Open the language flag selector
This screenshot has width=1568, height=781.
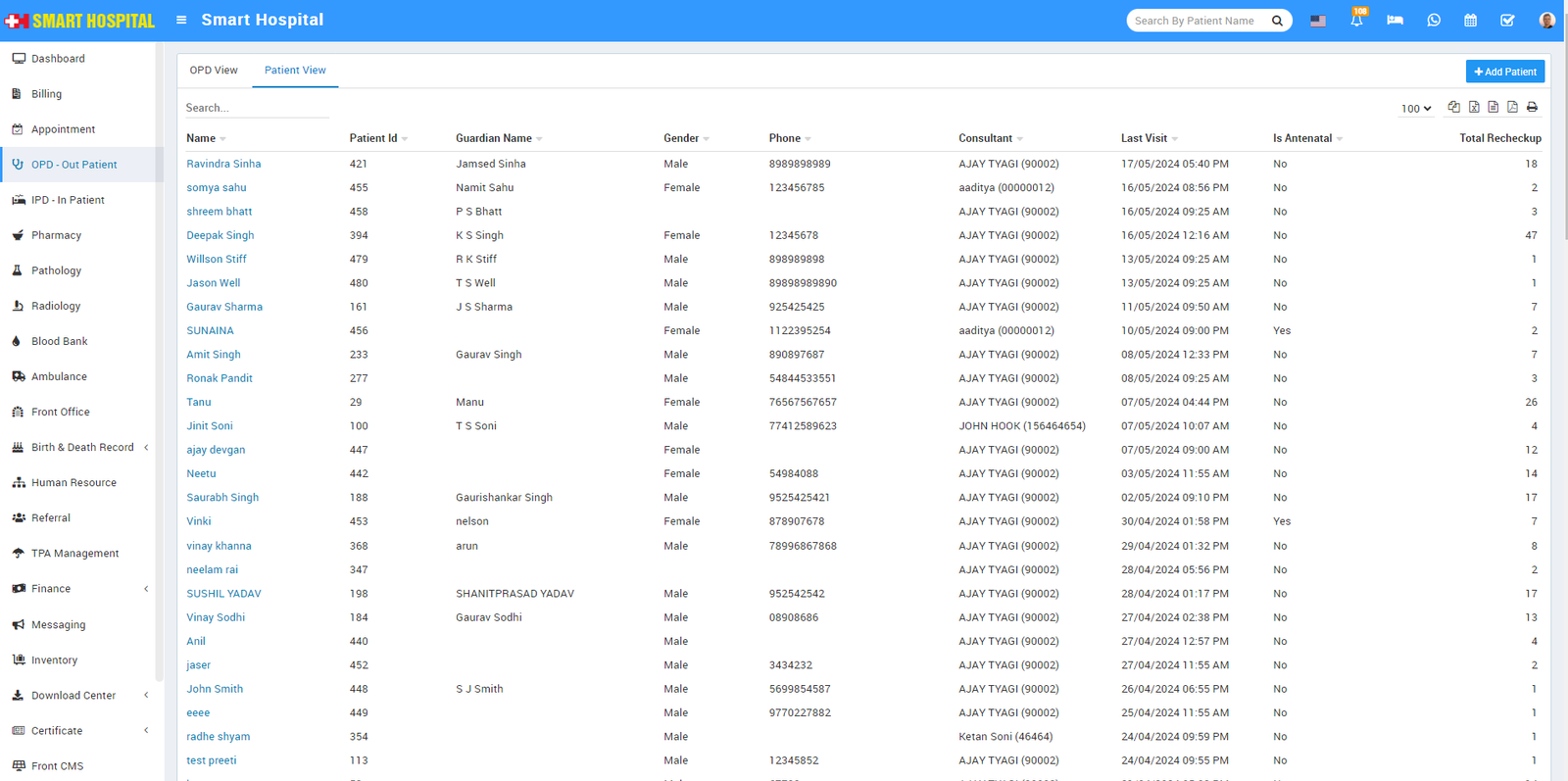[x=1318, y=21]
